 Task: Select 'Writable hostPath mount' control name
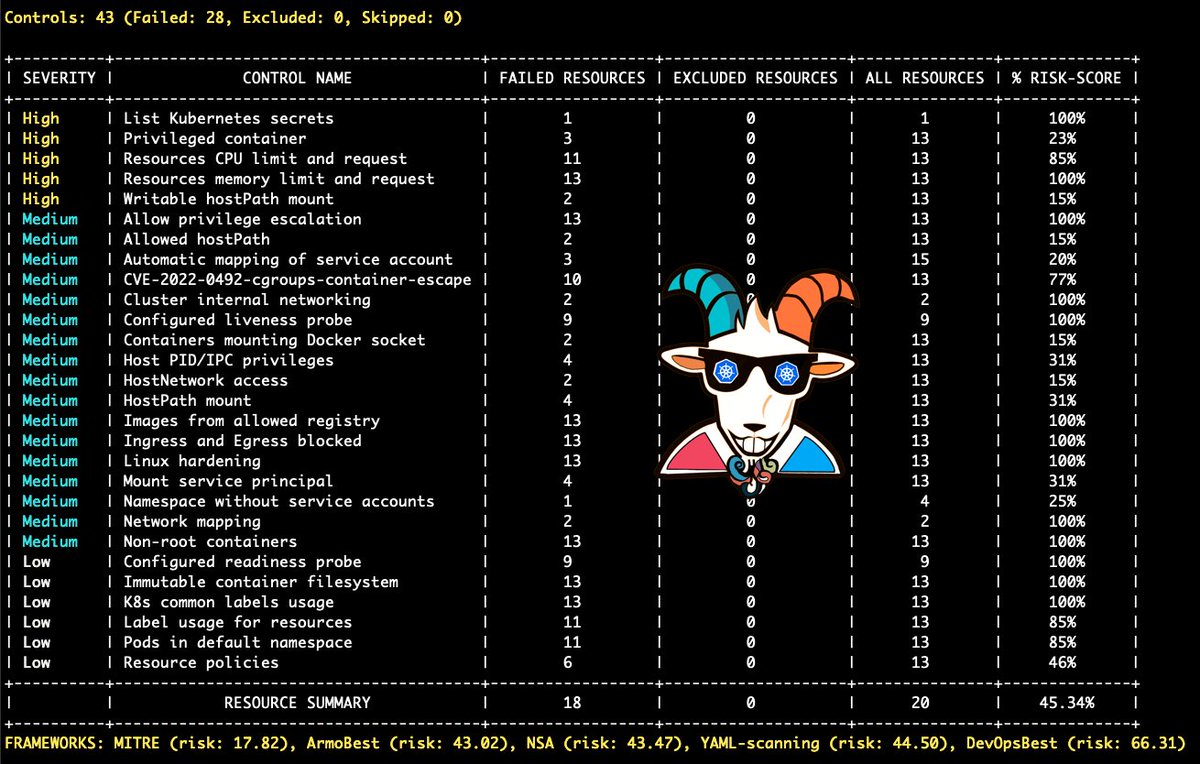(x=229, y=199)
